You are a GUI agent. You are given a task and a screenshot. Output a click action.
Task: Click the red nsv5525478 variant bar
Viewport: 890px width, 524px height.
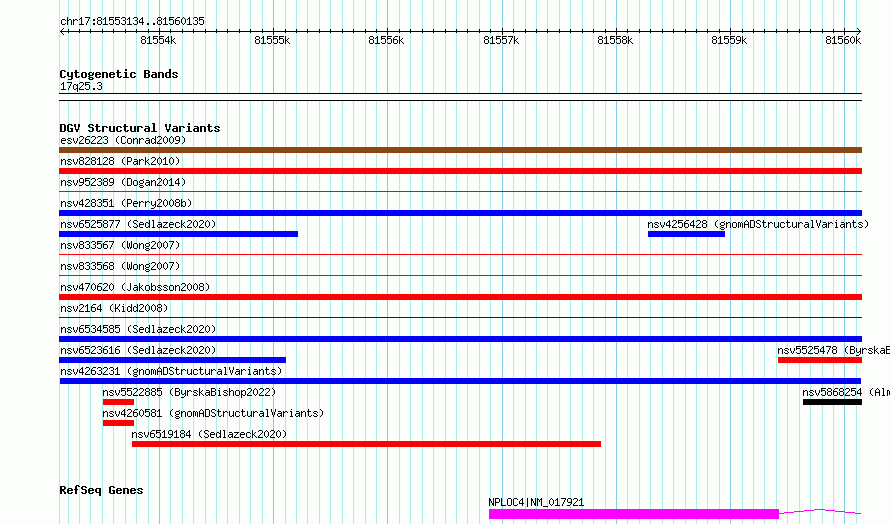point(820,360)
